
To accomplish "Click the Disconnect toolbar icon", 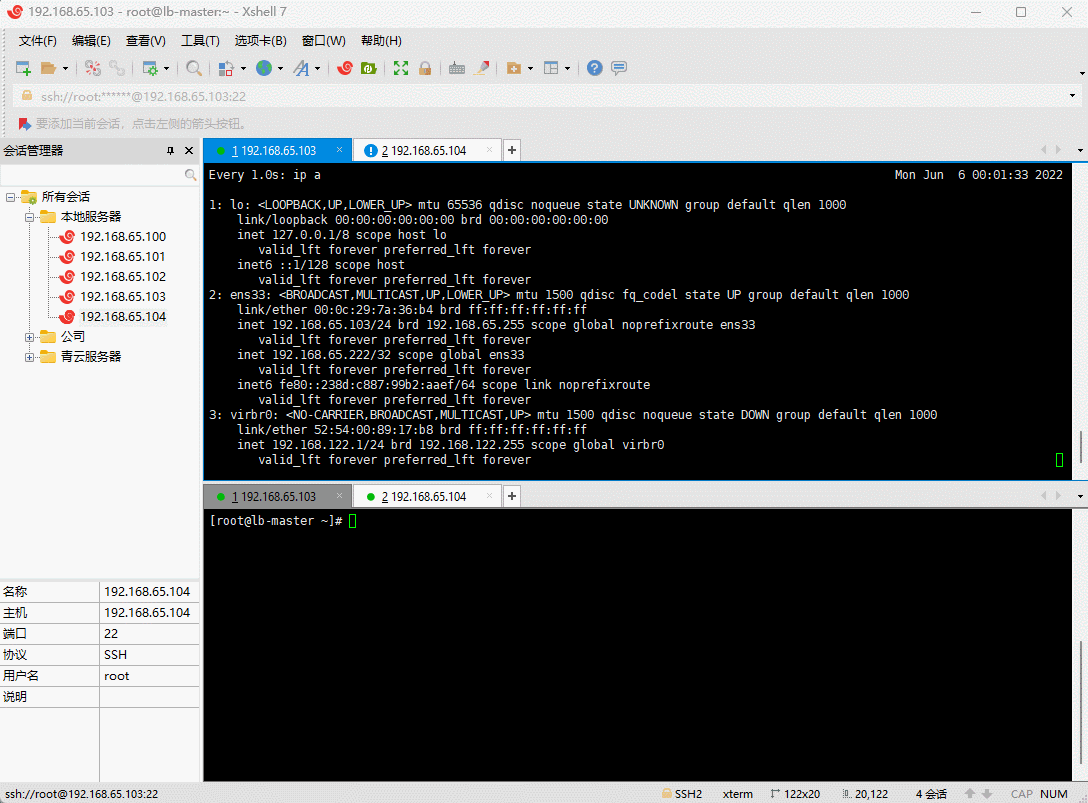I will click(92, 68).
